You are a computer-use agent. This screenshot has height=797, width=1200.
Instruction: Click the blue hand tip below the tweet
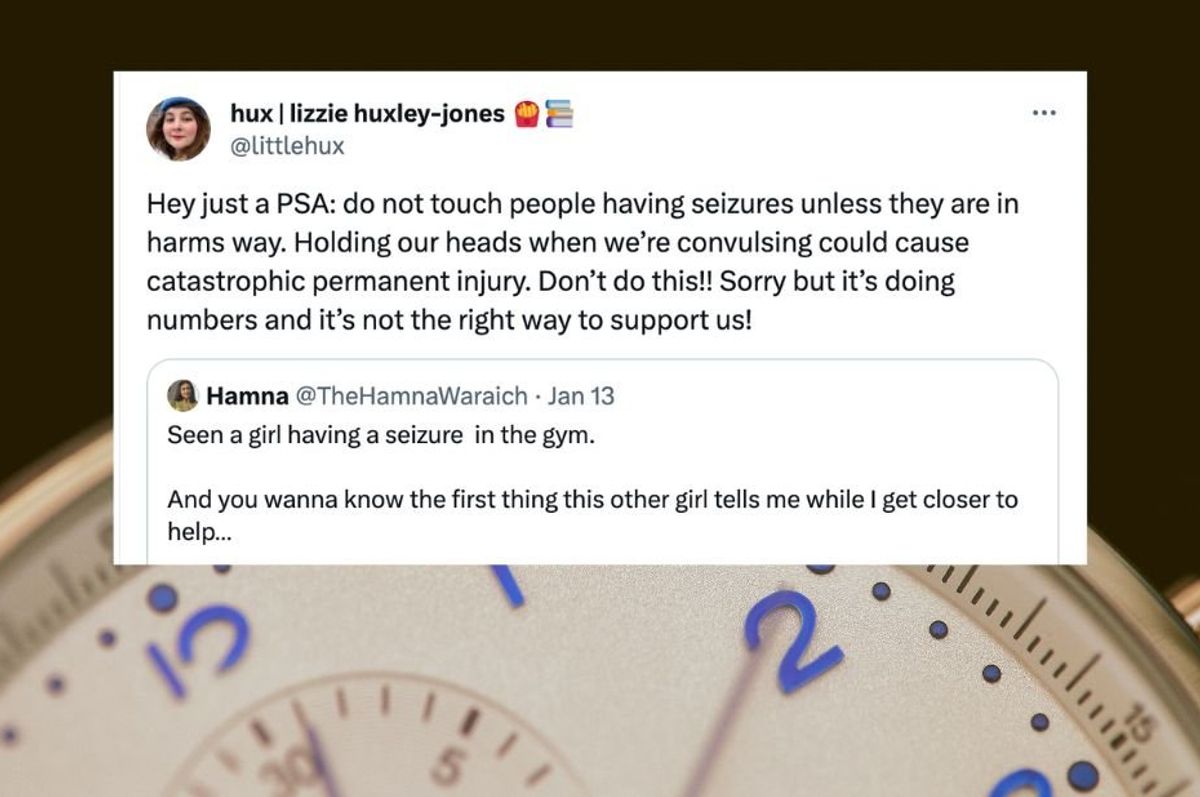pyautogui.click(x=508, y=586)
